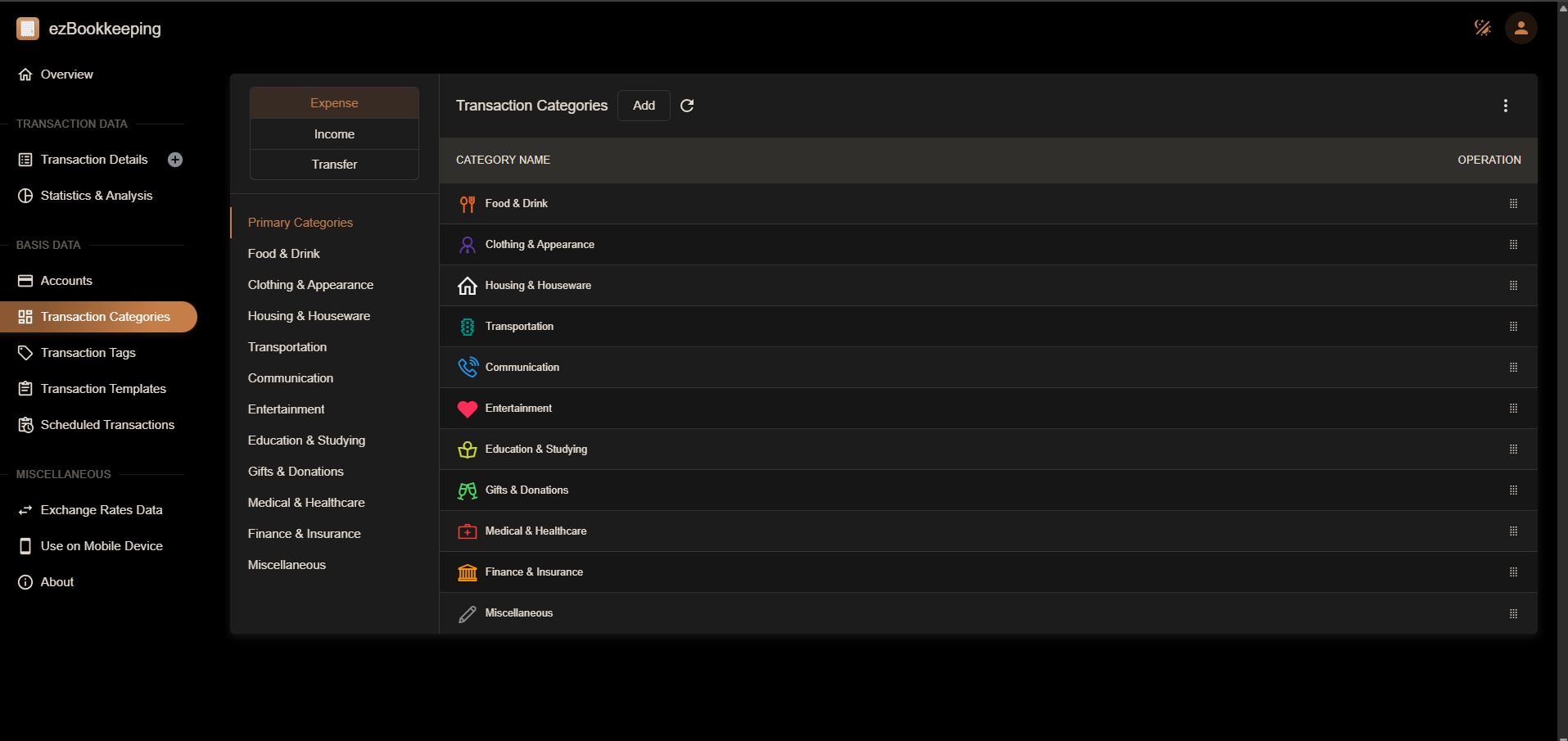Viewport: 1568px width, 741px height.
Task: Select Clothing & Appearance in left category list
Action: [x=334, y=285]
